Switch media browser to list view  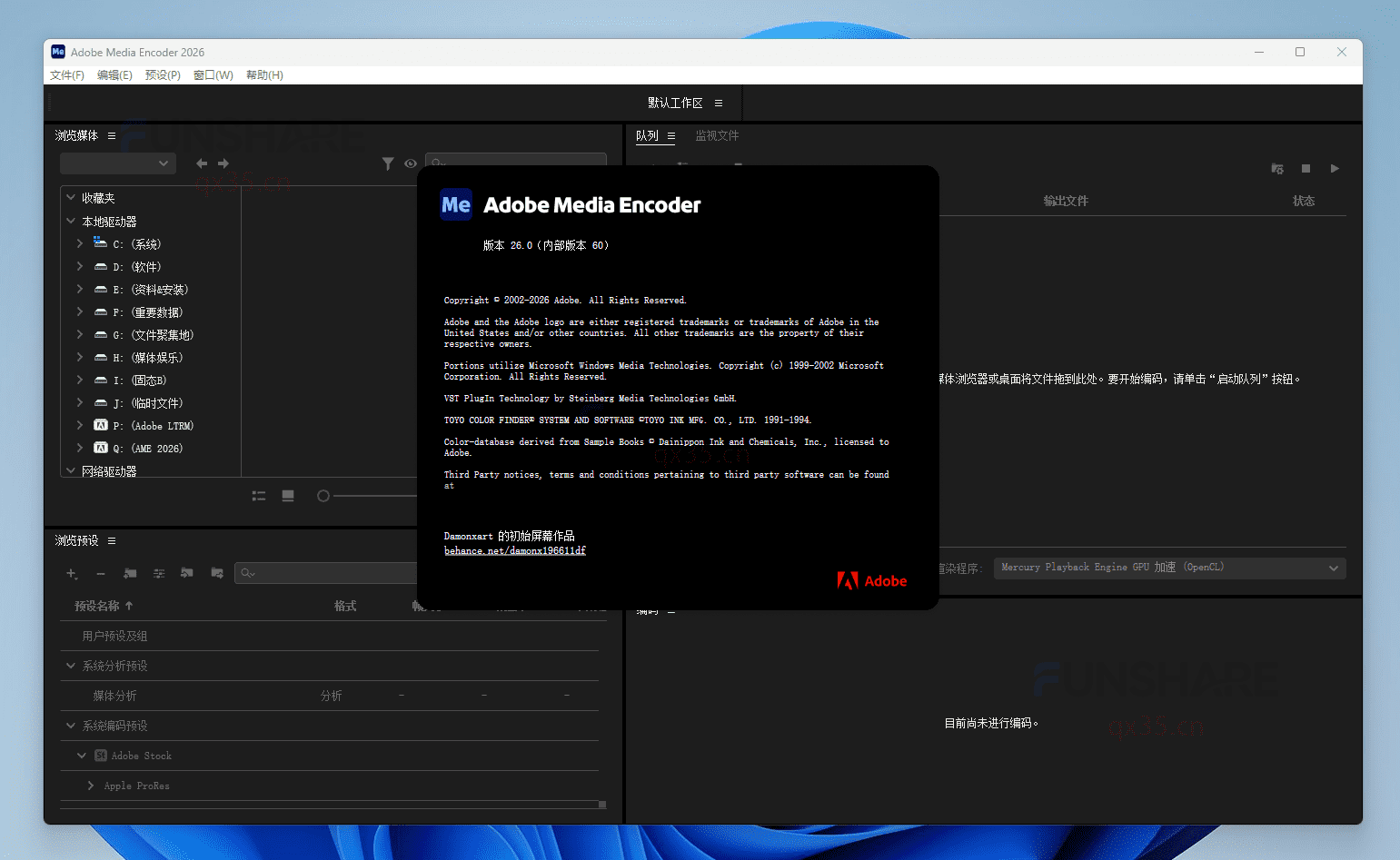(x=259, y=496)
